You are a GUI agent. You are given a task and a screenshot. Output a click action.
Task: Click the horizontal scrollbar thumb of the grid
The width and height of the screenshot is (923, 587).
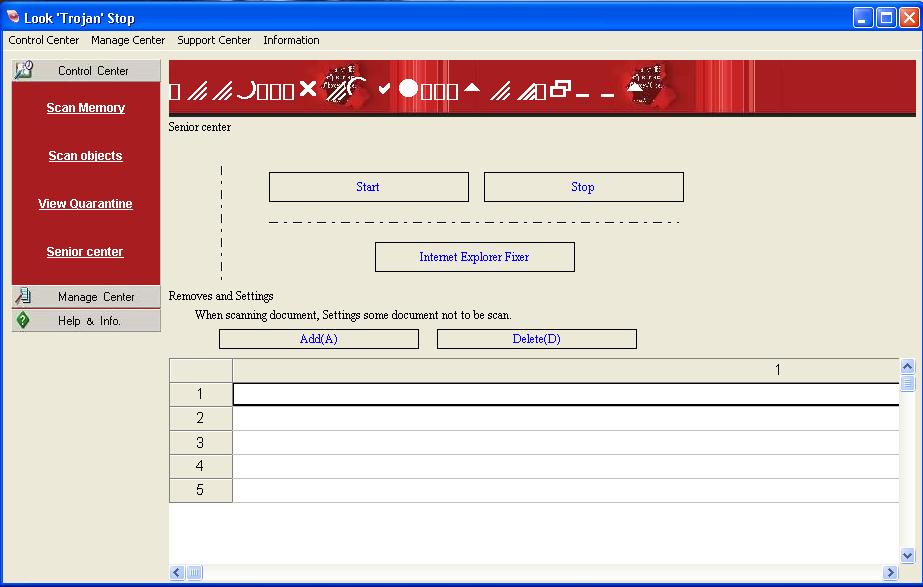coord(195,572)
